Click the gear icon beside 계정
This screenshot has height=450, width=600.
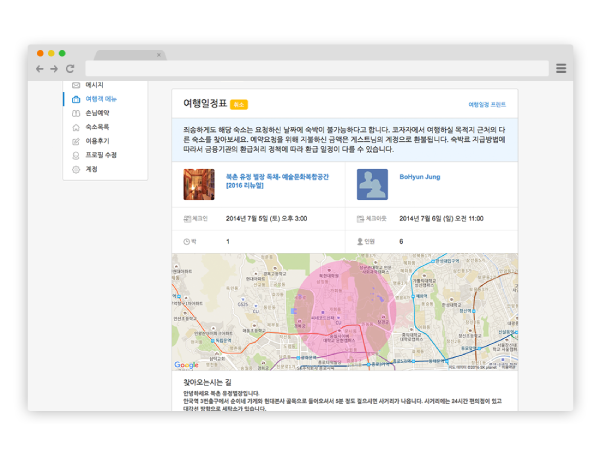pyautogui.click(x=76, y=169)
